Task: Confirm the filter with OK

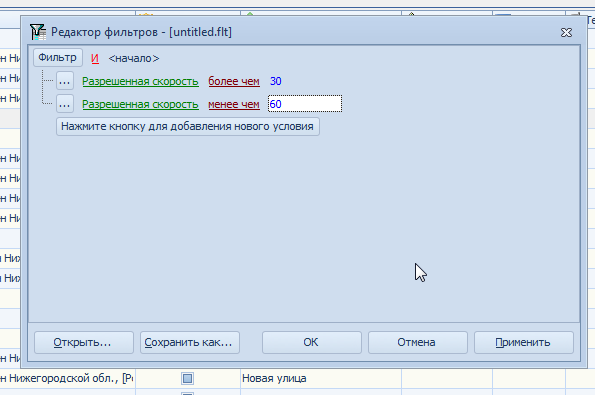Action: point(312,342)
